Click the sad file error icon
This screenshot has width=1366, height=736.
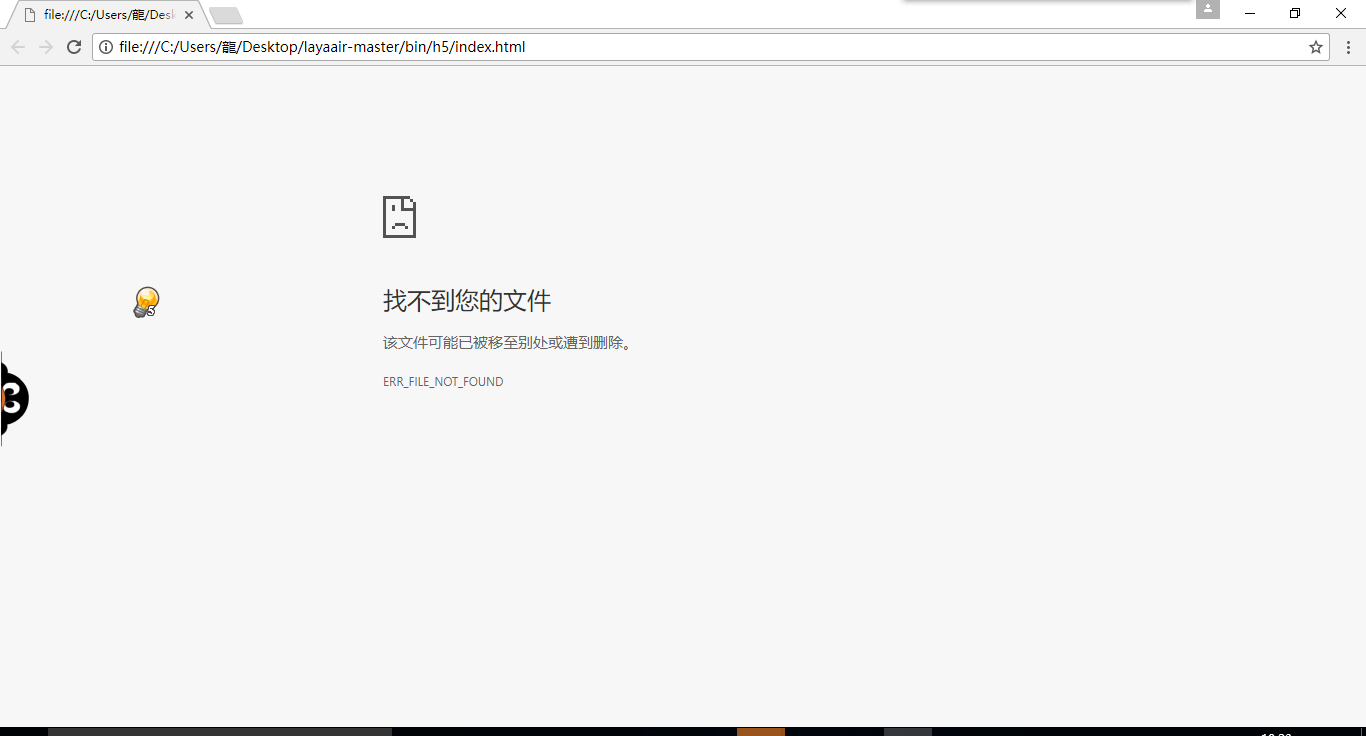pos(399,217)
